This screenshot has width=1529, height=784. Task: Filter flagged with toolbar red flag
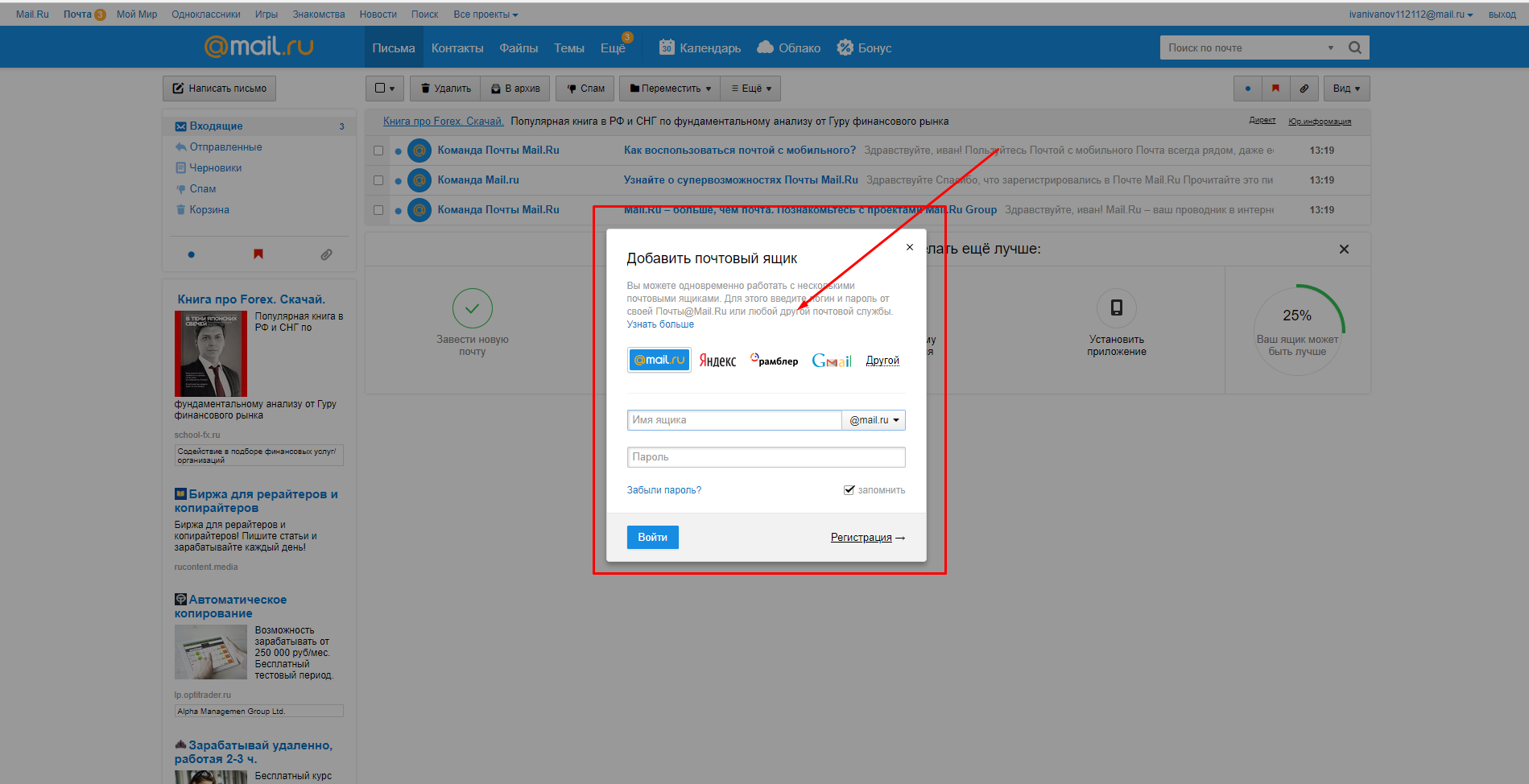click(x=1275, y=89)
